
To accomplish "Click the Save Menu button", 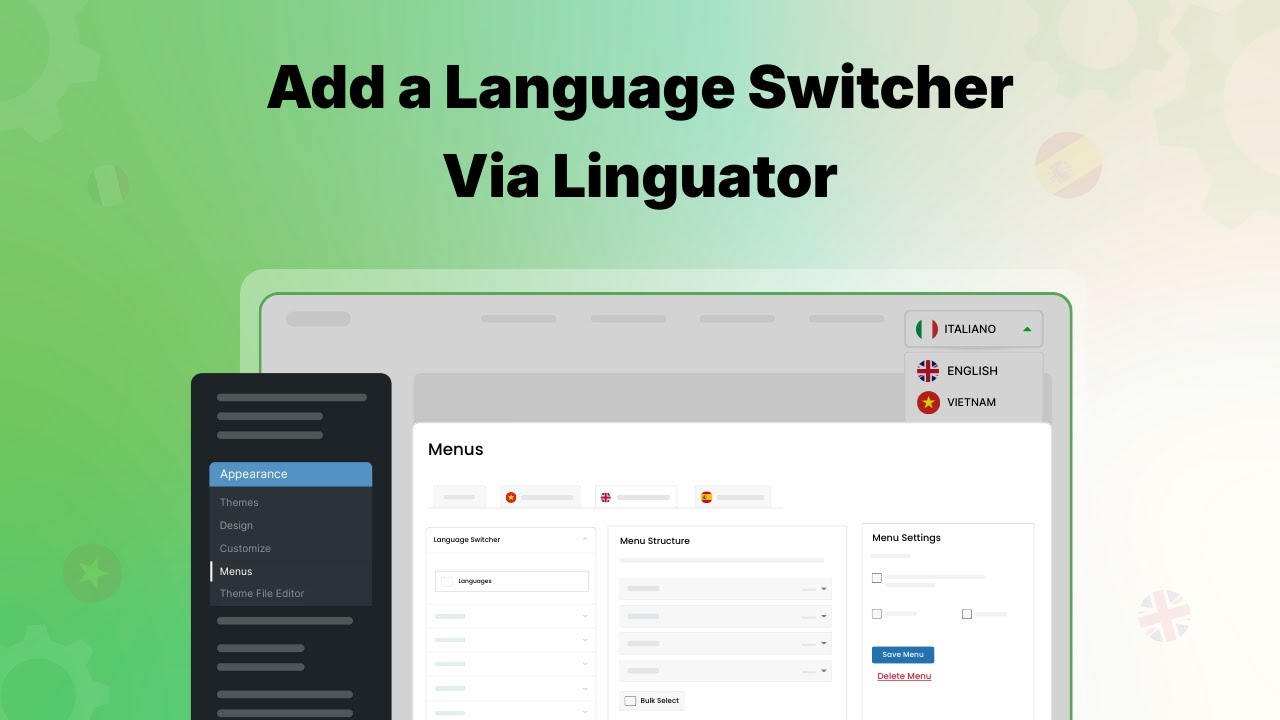I will (x=902, y=654).
